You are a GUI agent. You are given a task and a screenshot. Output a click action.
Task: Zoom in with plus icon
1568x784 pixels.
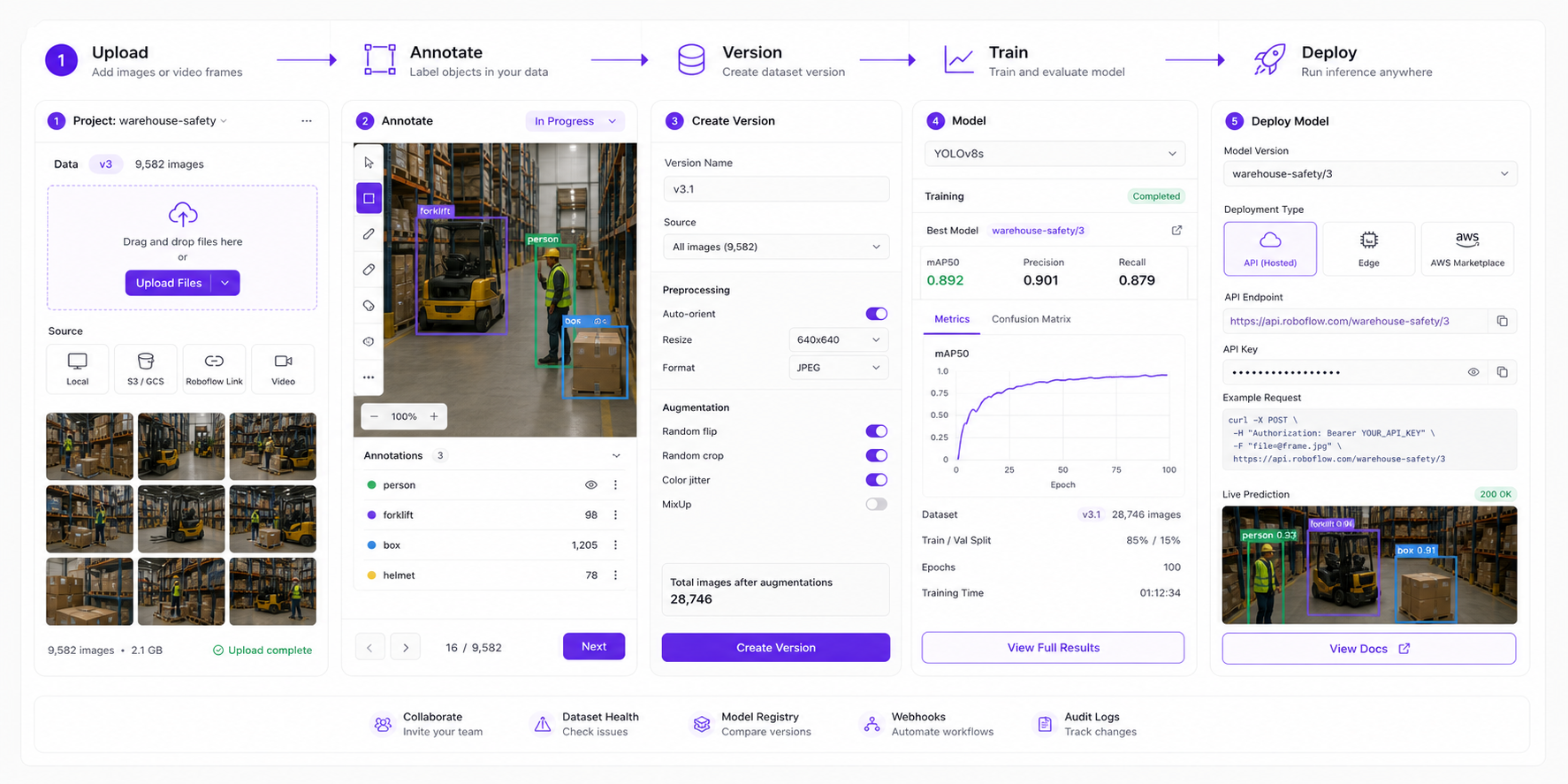434,416
